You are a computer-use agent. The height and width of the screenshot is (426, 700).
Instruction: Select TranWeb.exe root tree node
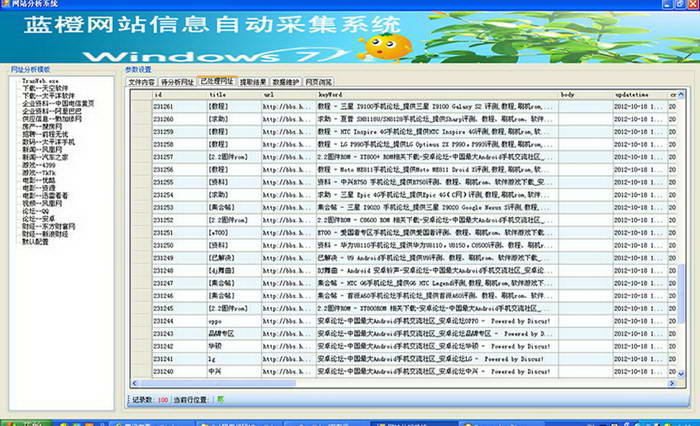(x=40, y=81)
